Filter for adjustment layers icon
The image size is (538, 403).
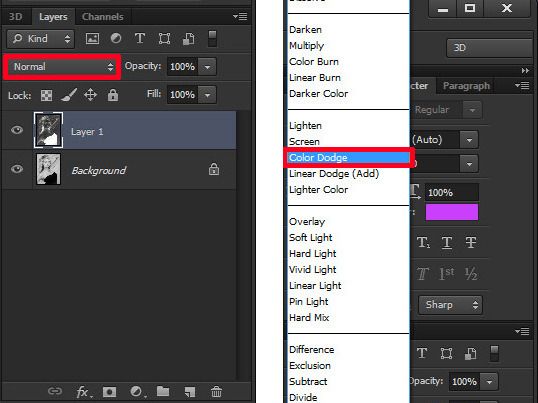116,38
